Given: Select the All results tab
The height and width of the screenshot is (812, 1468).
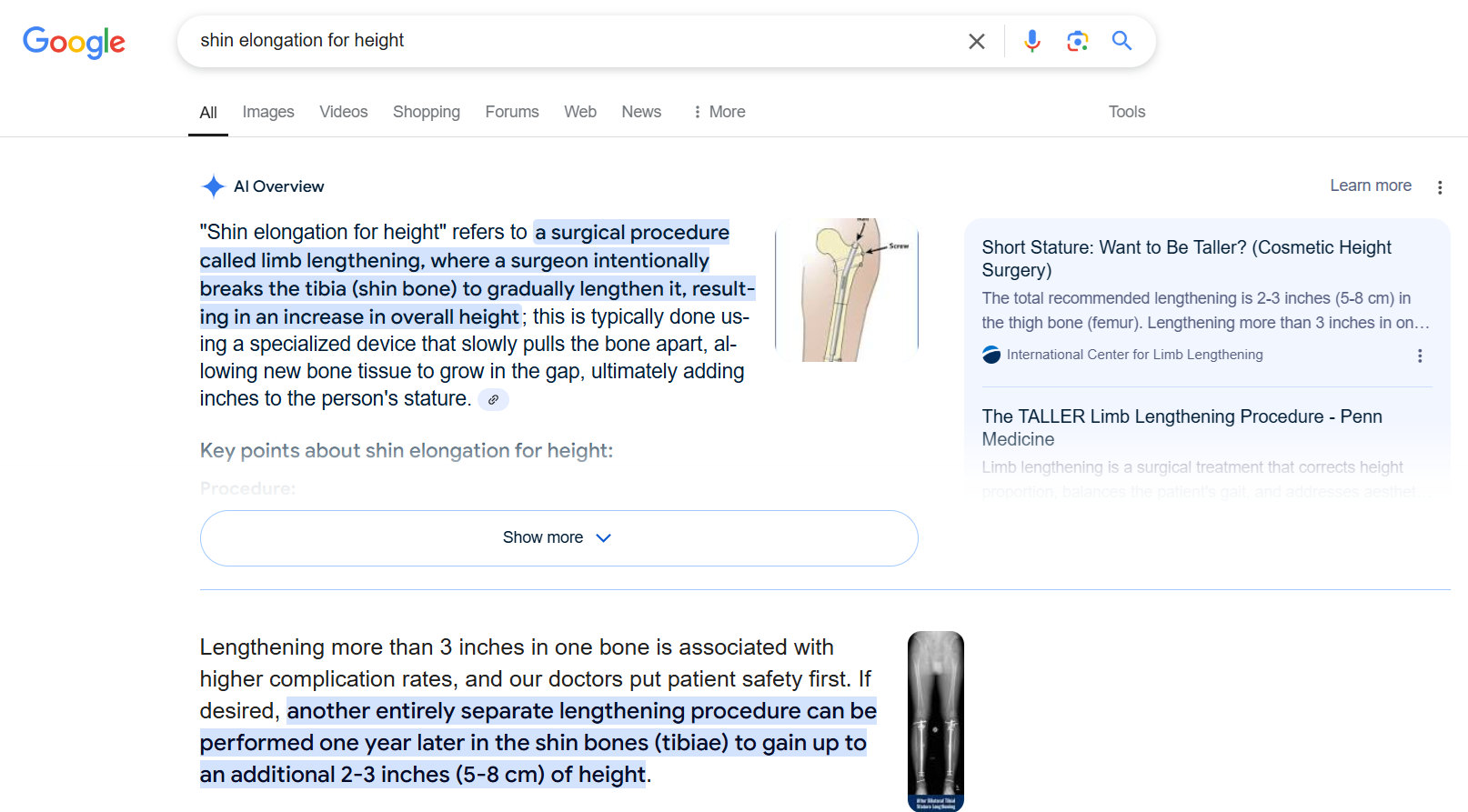Looking at the screenshot, I should (x=208, y=113).
